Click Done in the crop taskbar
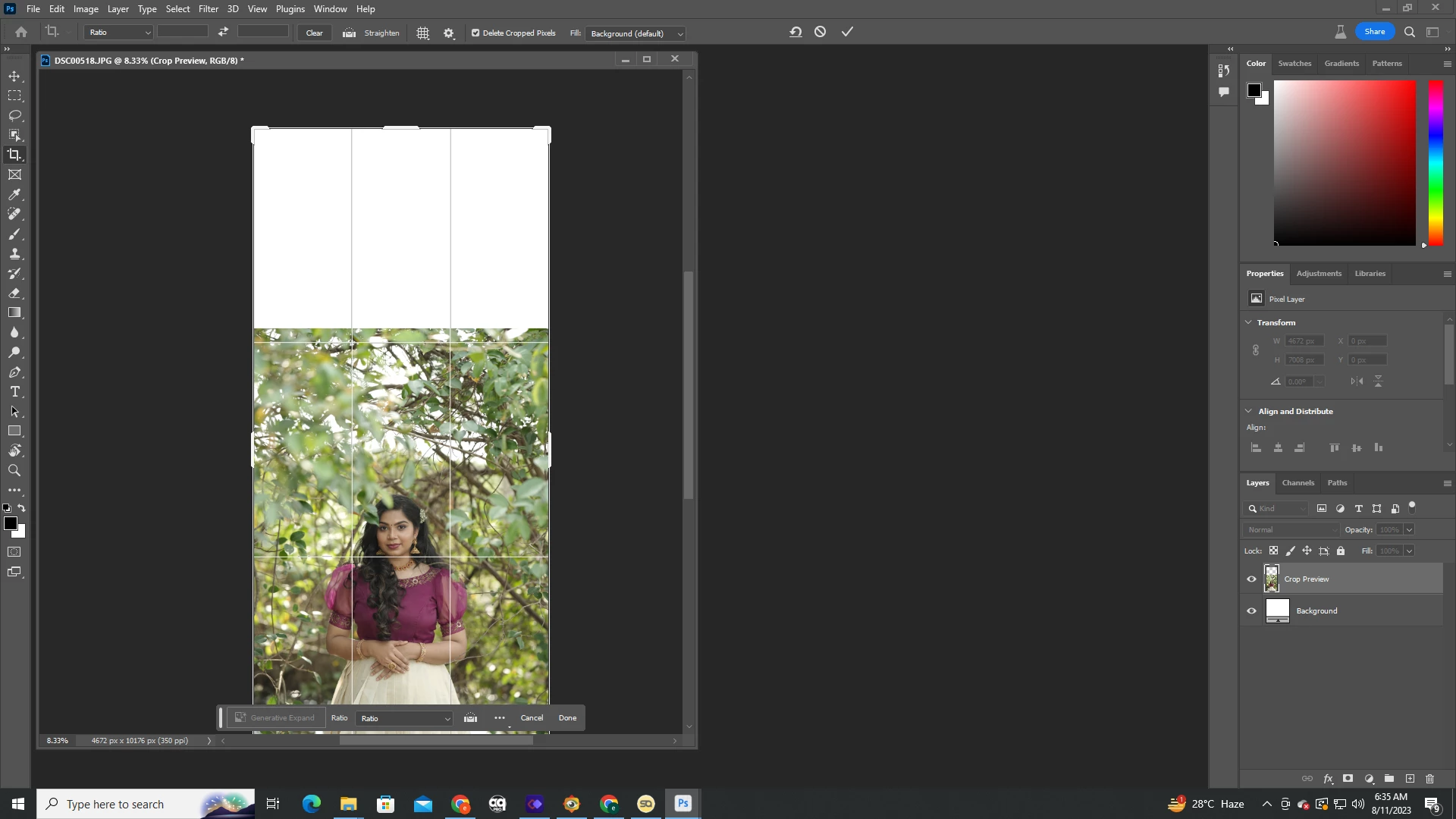The width and height of the screenshot is (1456, 819). (x=567, y=718)
